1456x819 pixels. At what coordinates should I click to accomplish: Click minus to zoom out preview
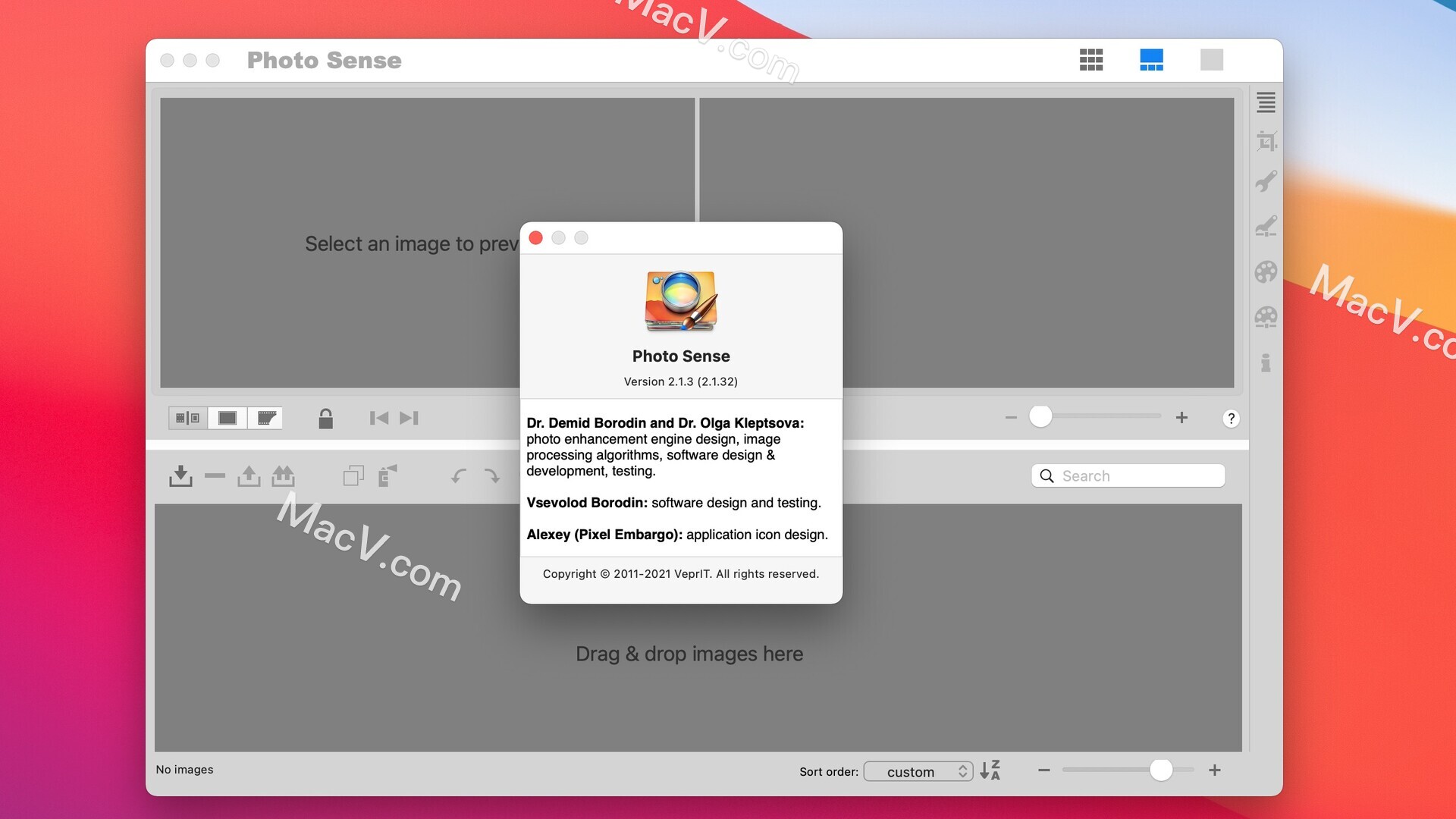tap(1011, 418)
